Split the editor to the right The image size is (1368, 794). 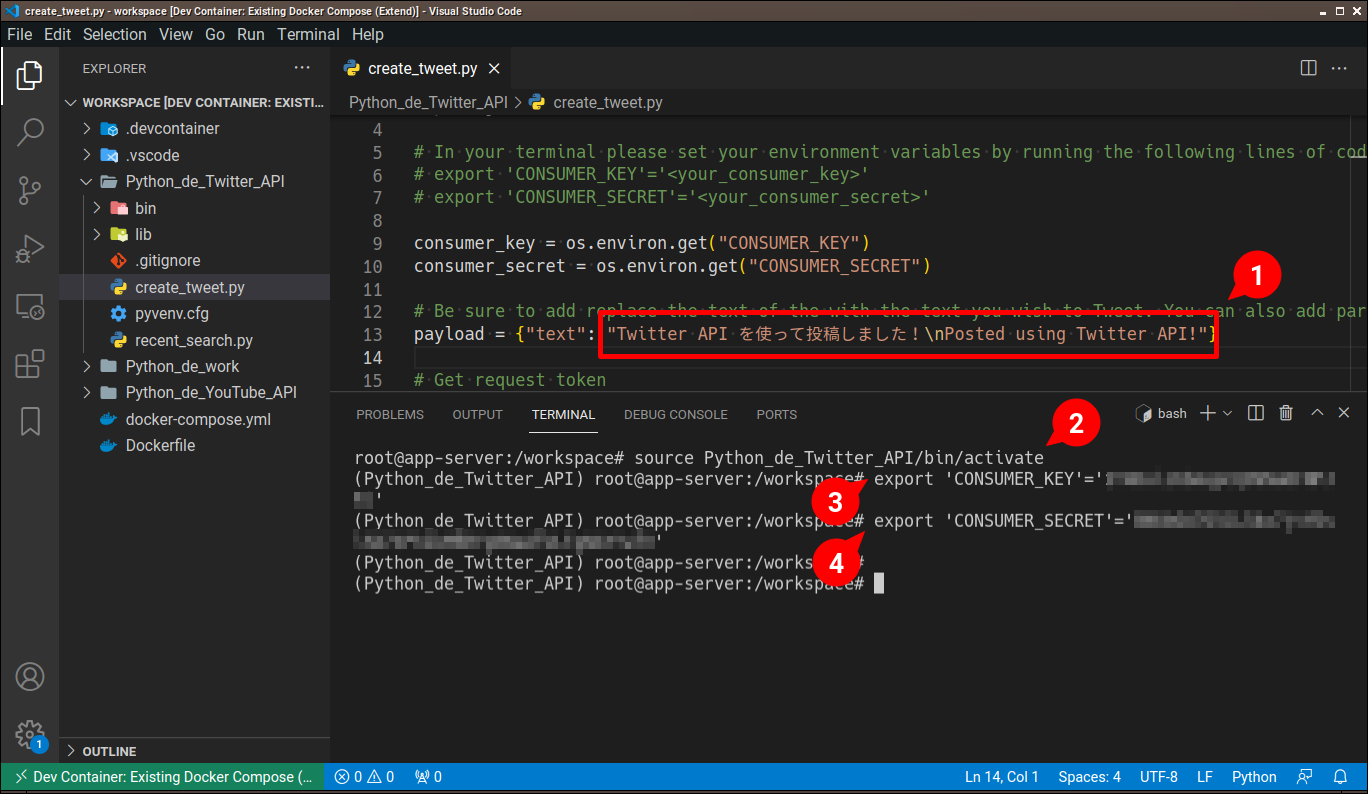[x=1308, y=67]
